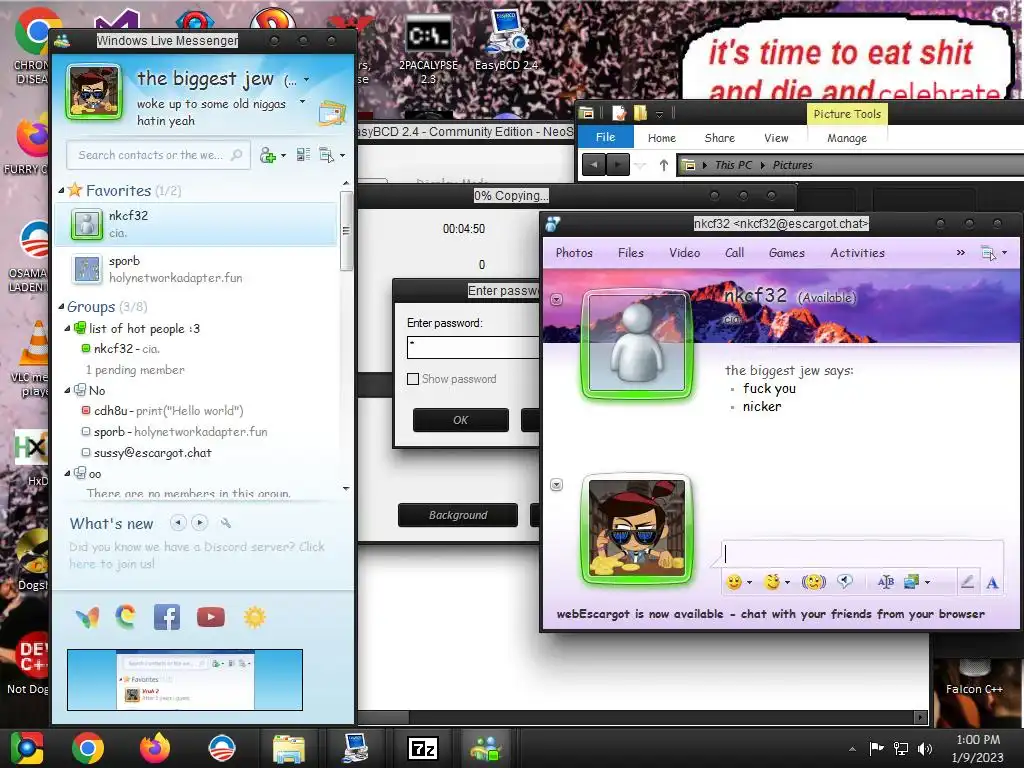Click the webEscargot footer link in chat
This screenshot has height=768, width=1024.
(x=771, y=614)
